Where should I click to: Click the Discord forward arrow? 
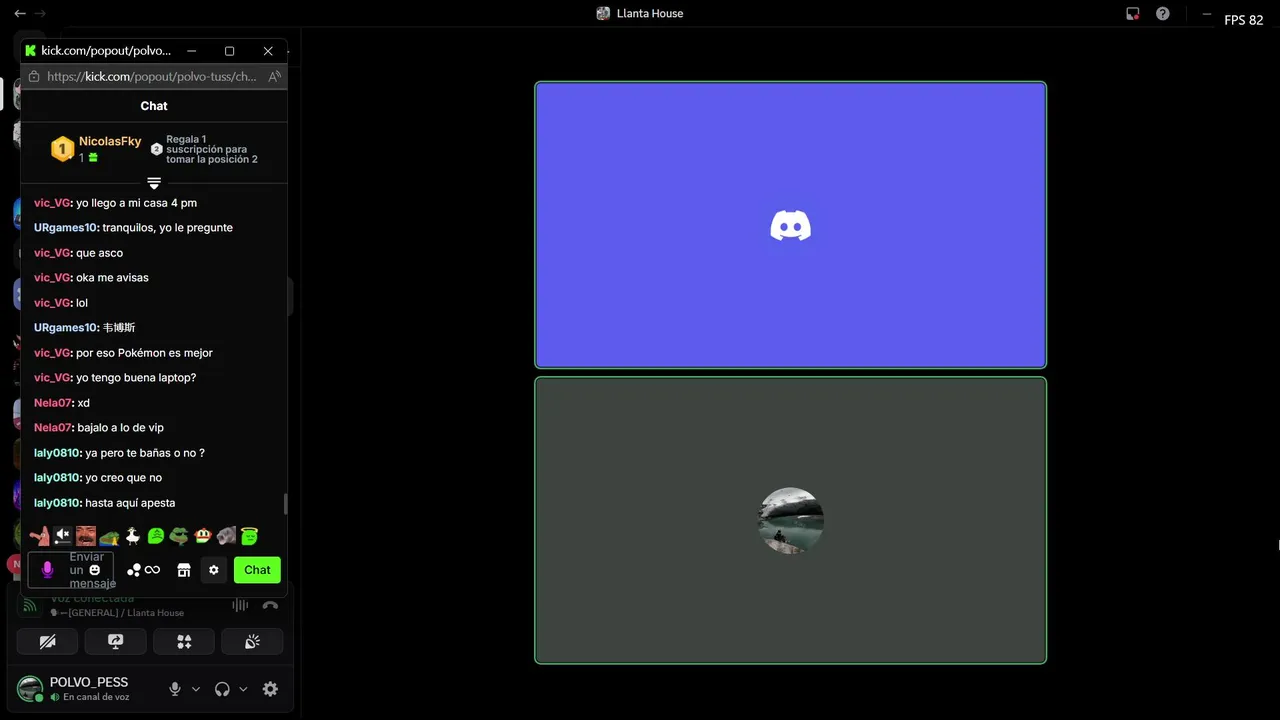40,13
